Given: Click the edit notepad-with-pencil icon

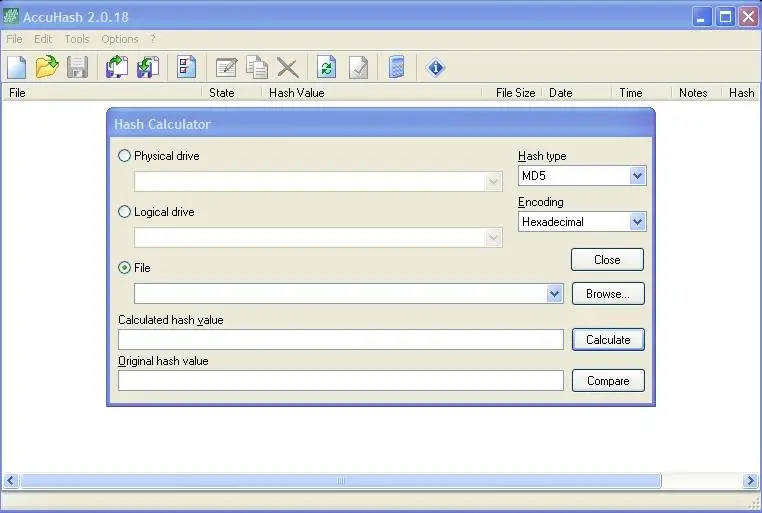Looking at the screenshot, I should coord(226,68).
